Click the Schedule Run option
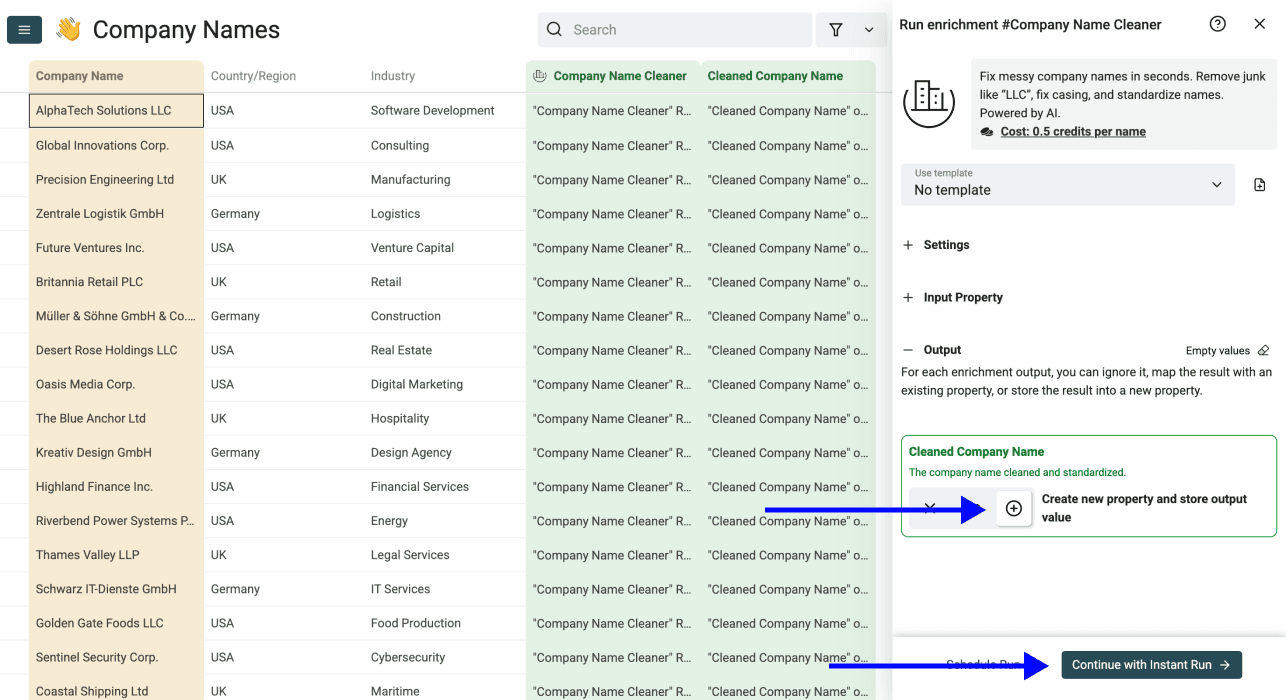Viewport: 1286px width, 700px height. click(983, 664)
